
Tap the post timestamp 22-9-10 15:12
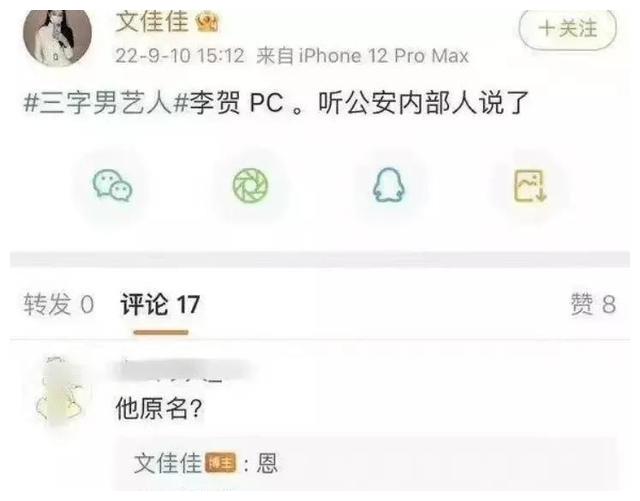(x=180, y=56)
